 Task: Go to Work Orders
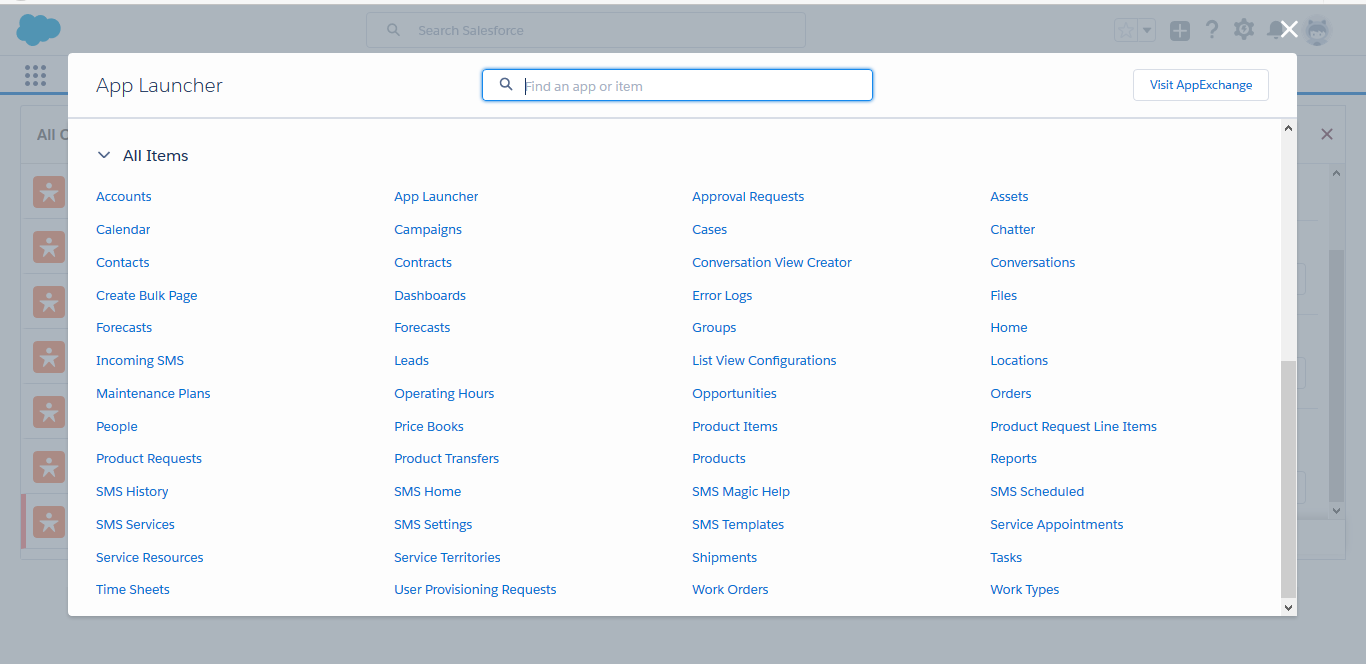730,590
